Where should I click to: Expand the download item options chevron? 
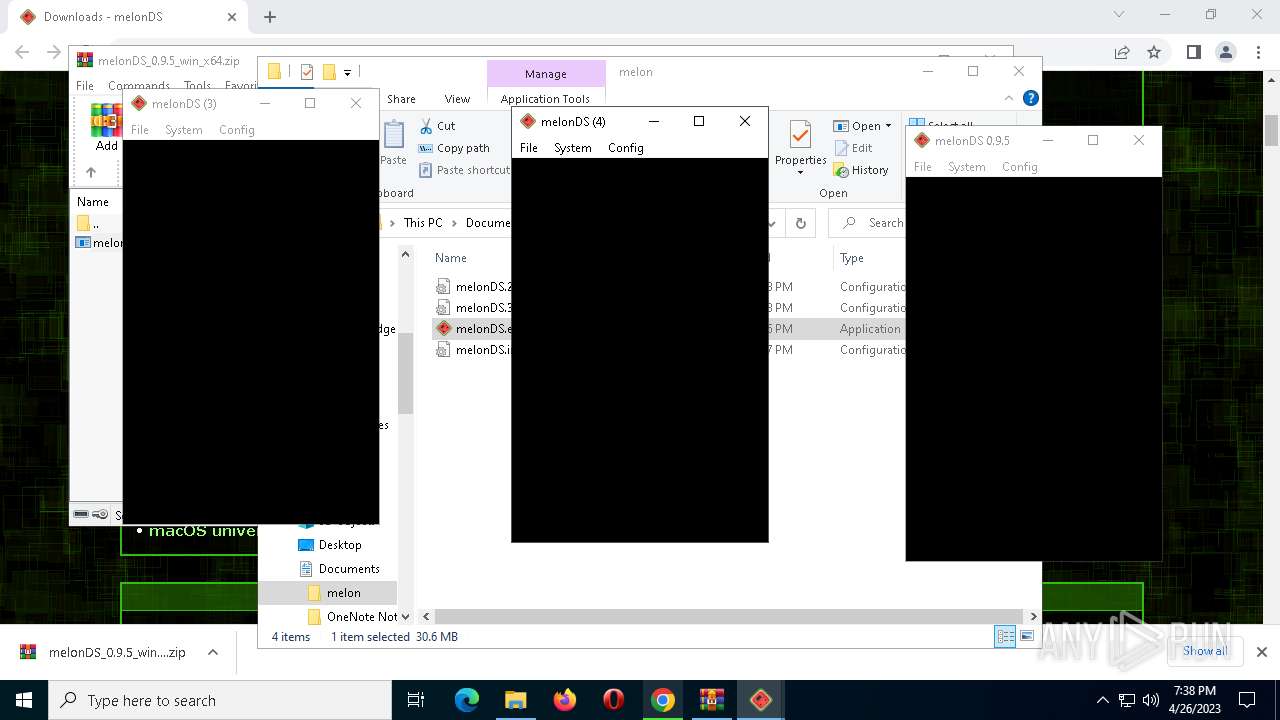point(213,652)
